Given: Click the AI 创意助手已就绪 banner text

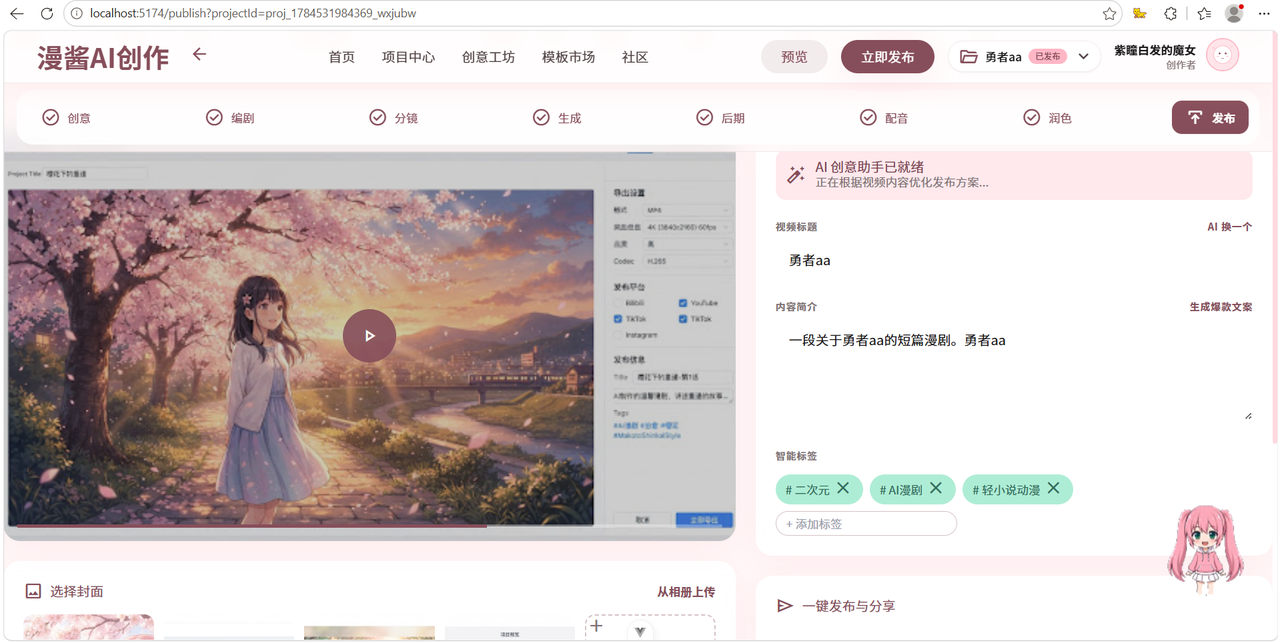Looking at the screenshot, I should click(x=869, y=167).
